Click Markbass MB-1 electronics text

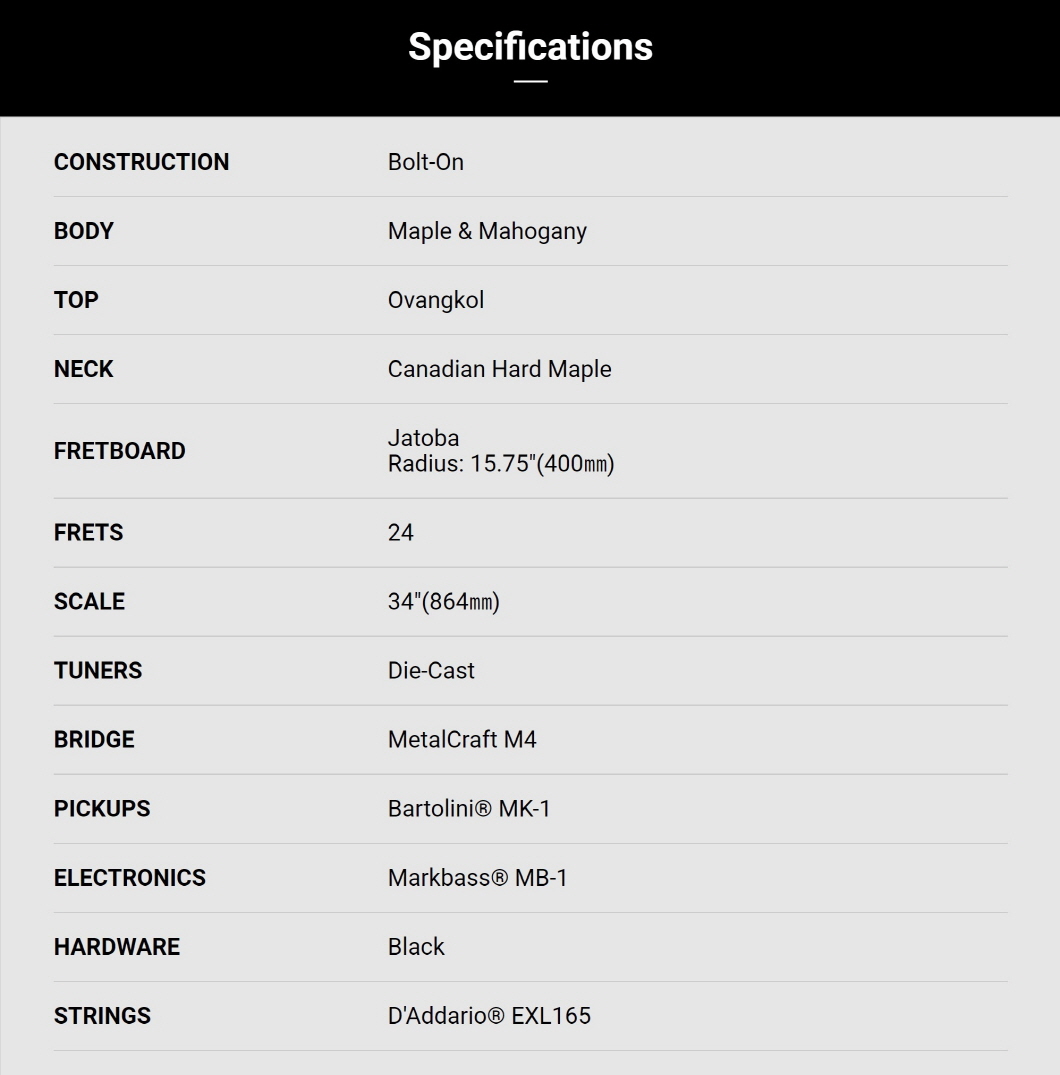[x=478, y=878]
